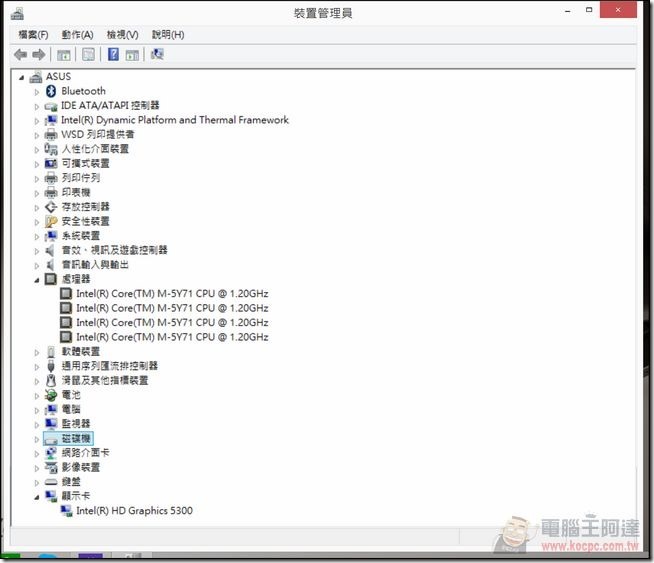
Task: Select the 監視器 category label
Action: [76, 424]
